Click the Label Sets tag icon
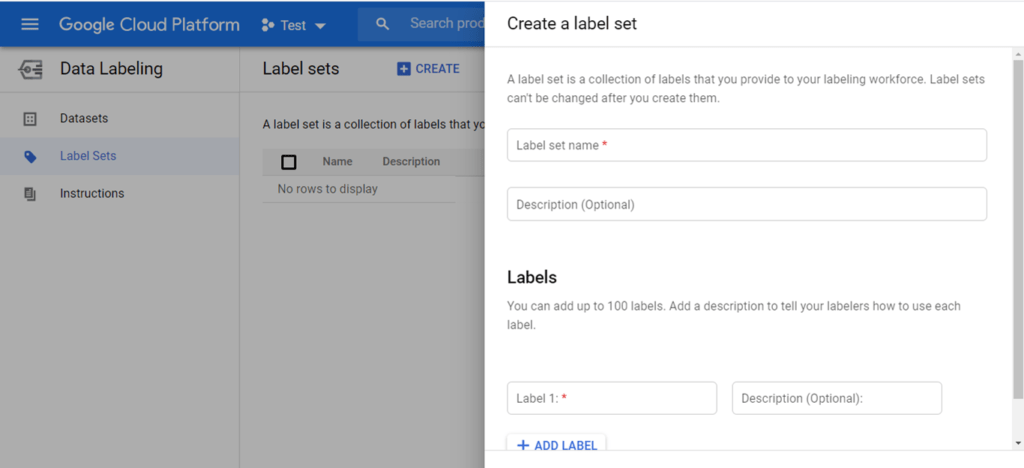 (x=30, y=157)
